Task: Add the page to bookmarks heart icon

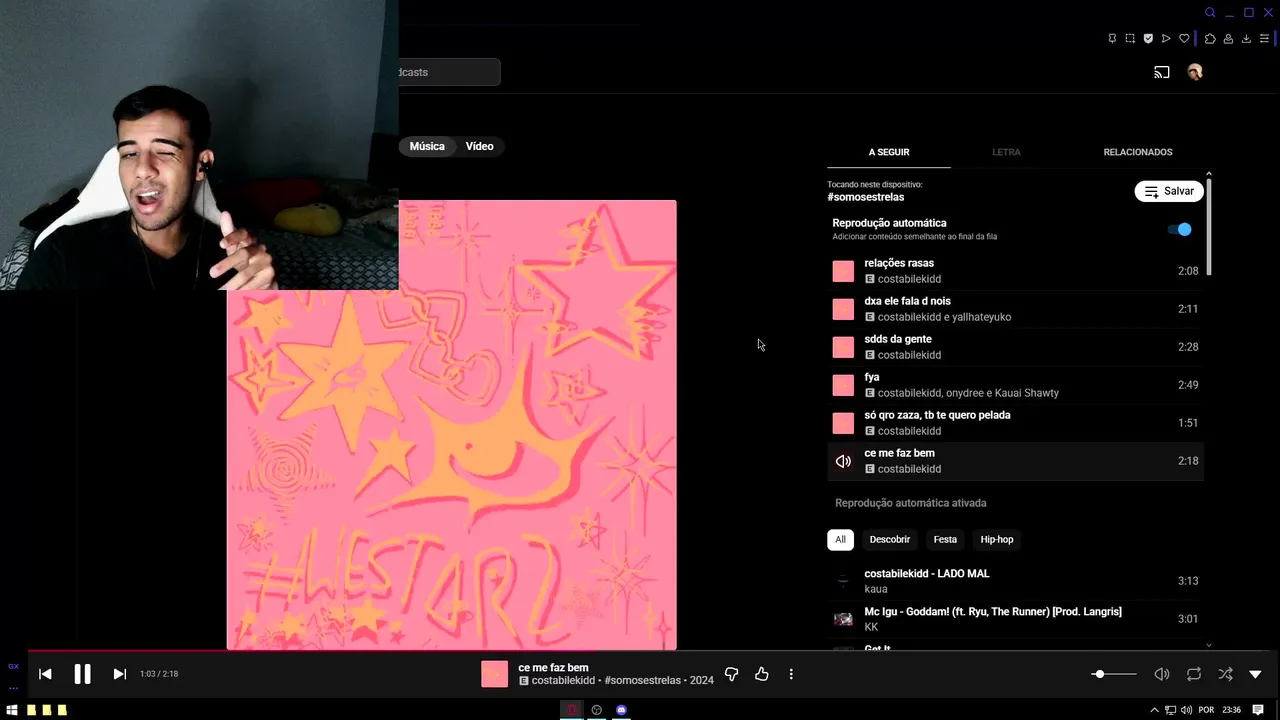Action: pyautogui.click(x=1184, y=39)
